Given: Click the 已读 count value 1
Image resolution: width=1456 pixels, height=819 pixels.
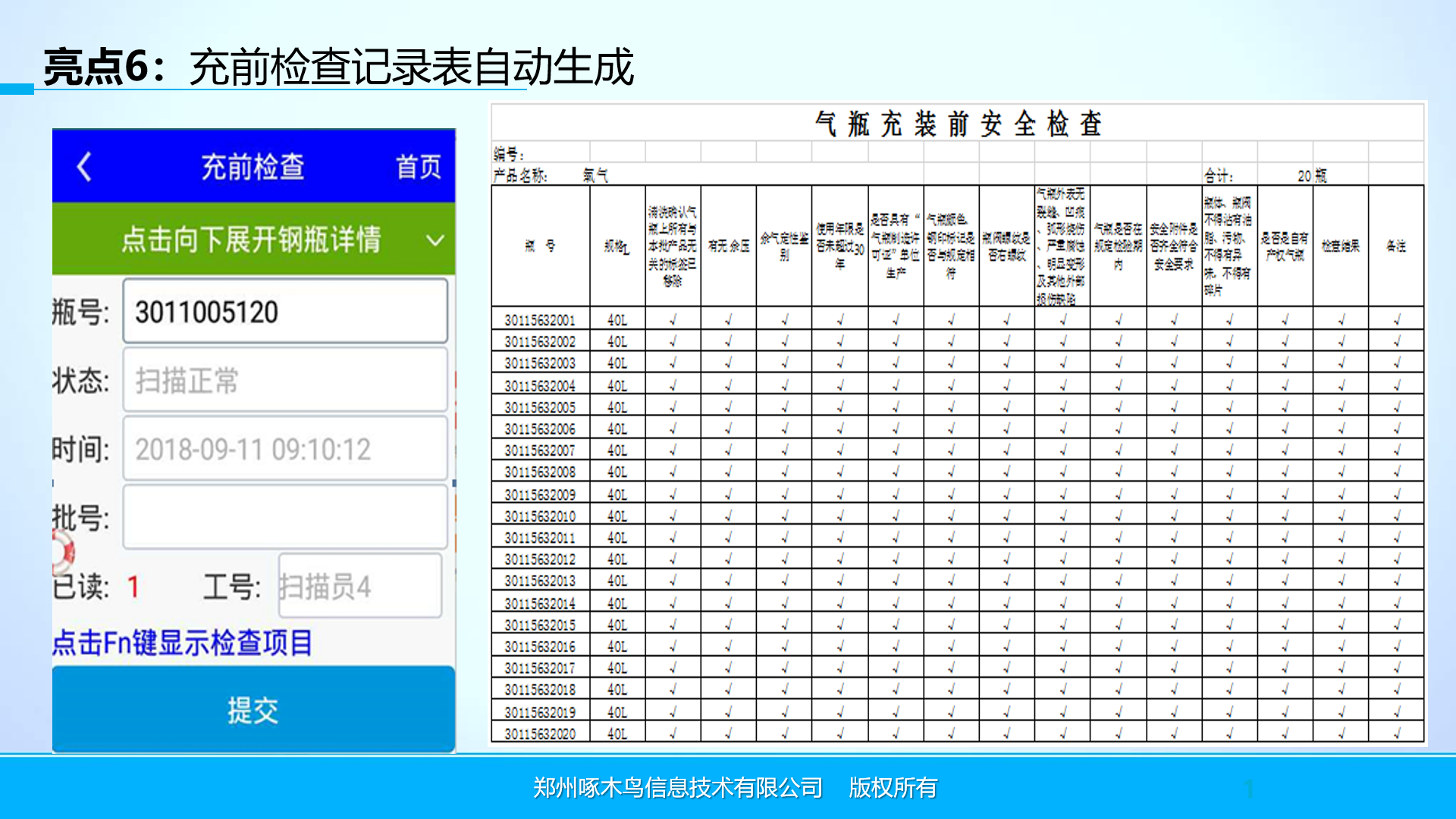Looking at the screenshot, I should (133, 587).
